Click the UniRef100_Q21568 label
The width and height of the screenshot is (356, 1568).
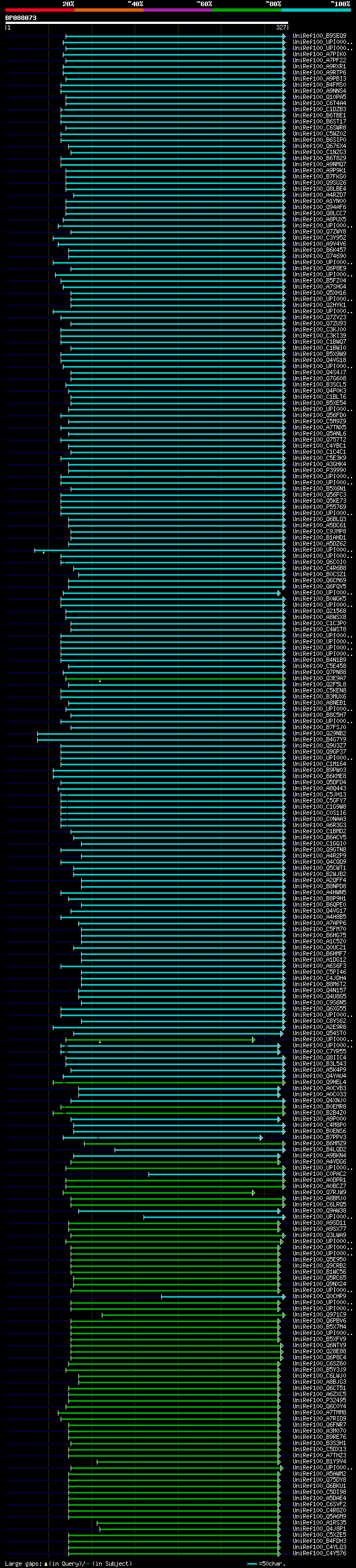click(x=319, y=611)
